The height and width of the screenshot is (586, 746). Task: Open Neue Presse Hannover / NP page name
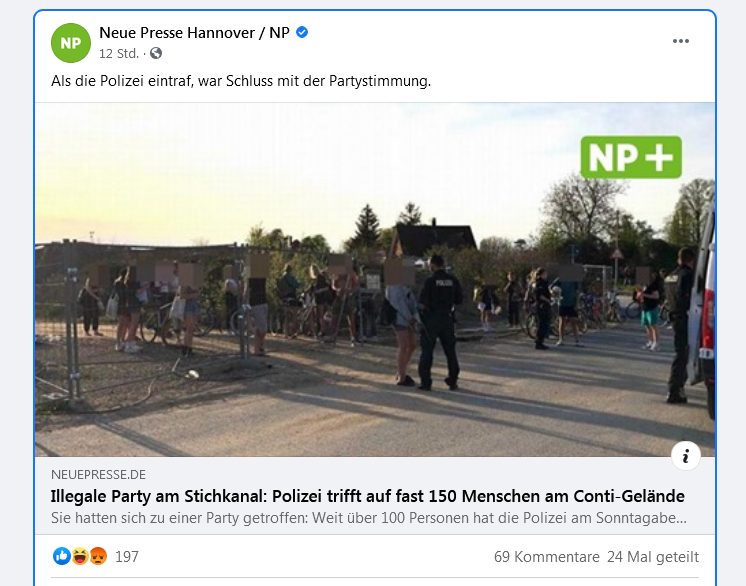click(x=194, y=33)
